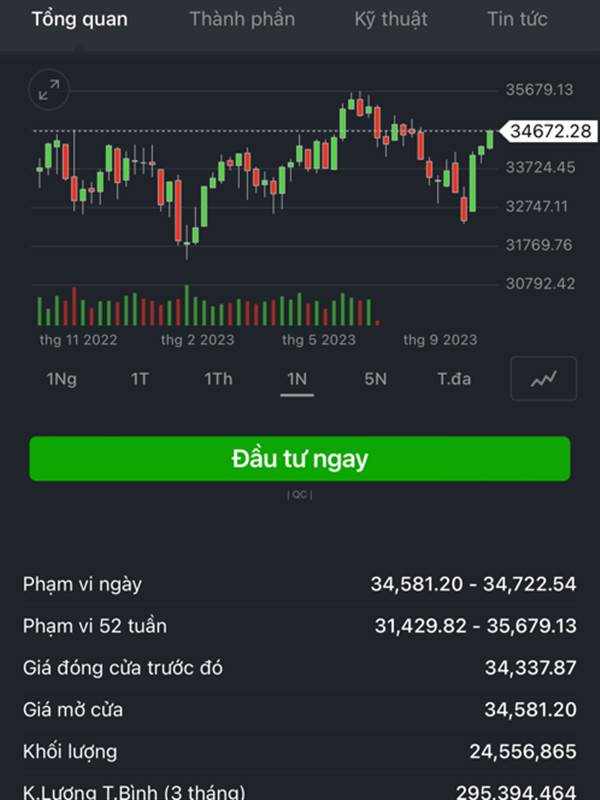Tap the tallest volume bar

(187, 305)
